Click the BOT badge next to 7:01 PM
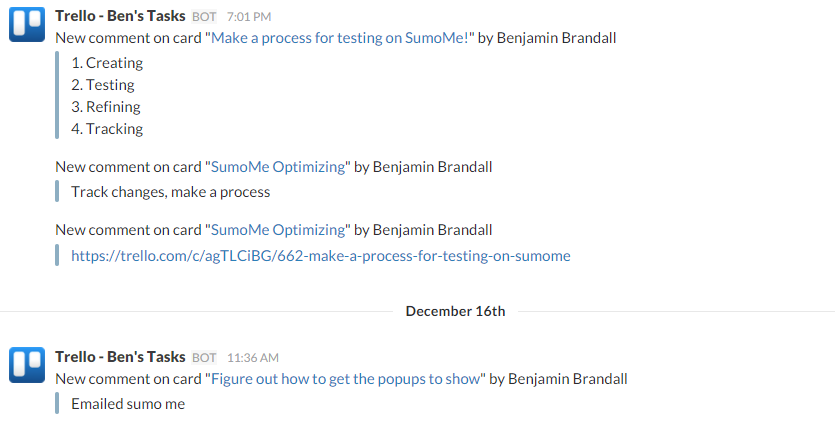 coord(204,17)
